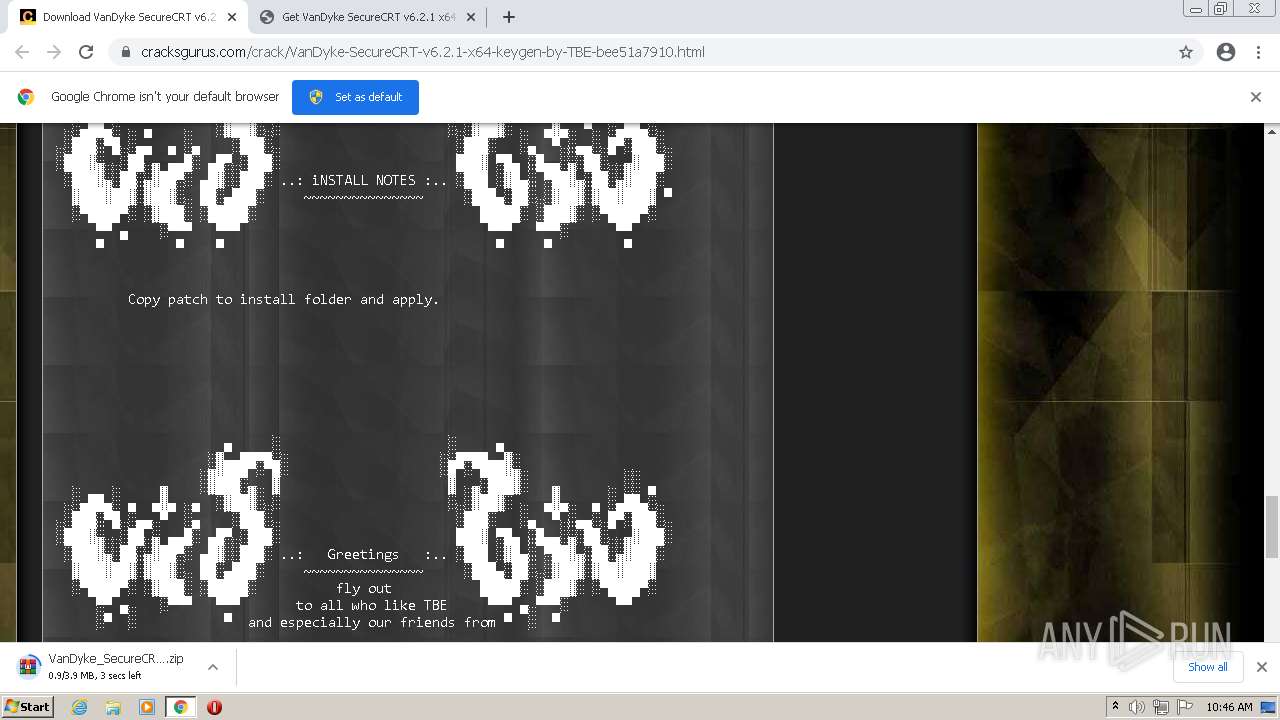Dismiss the default browser notification bar
Viewport: 1280px width, 720px height.
click(x=1256, y=97)
